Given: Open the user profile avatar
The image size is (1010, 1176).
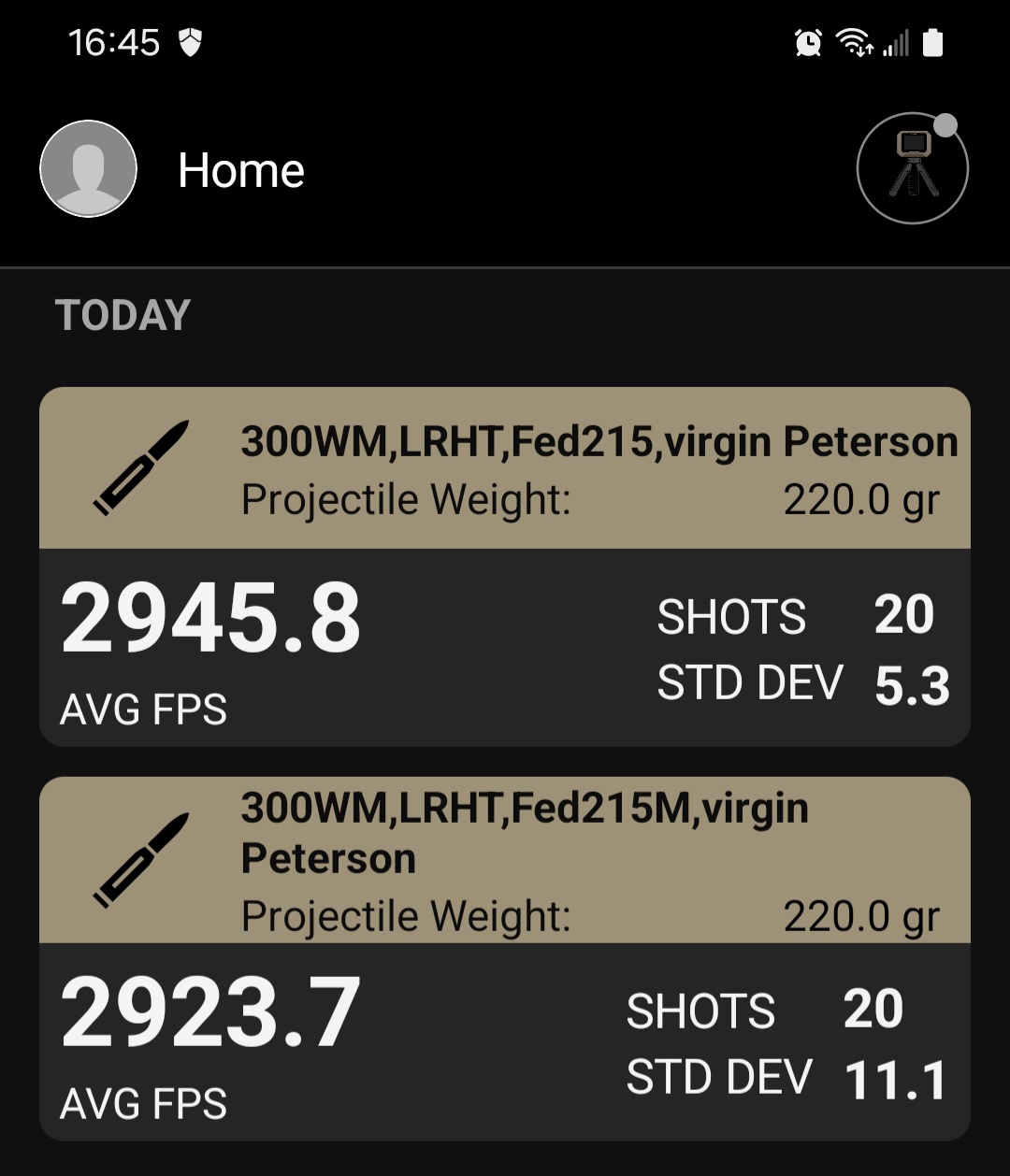Looking at the screenshot, I should tap(89, 169).
